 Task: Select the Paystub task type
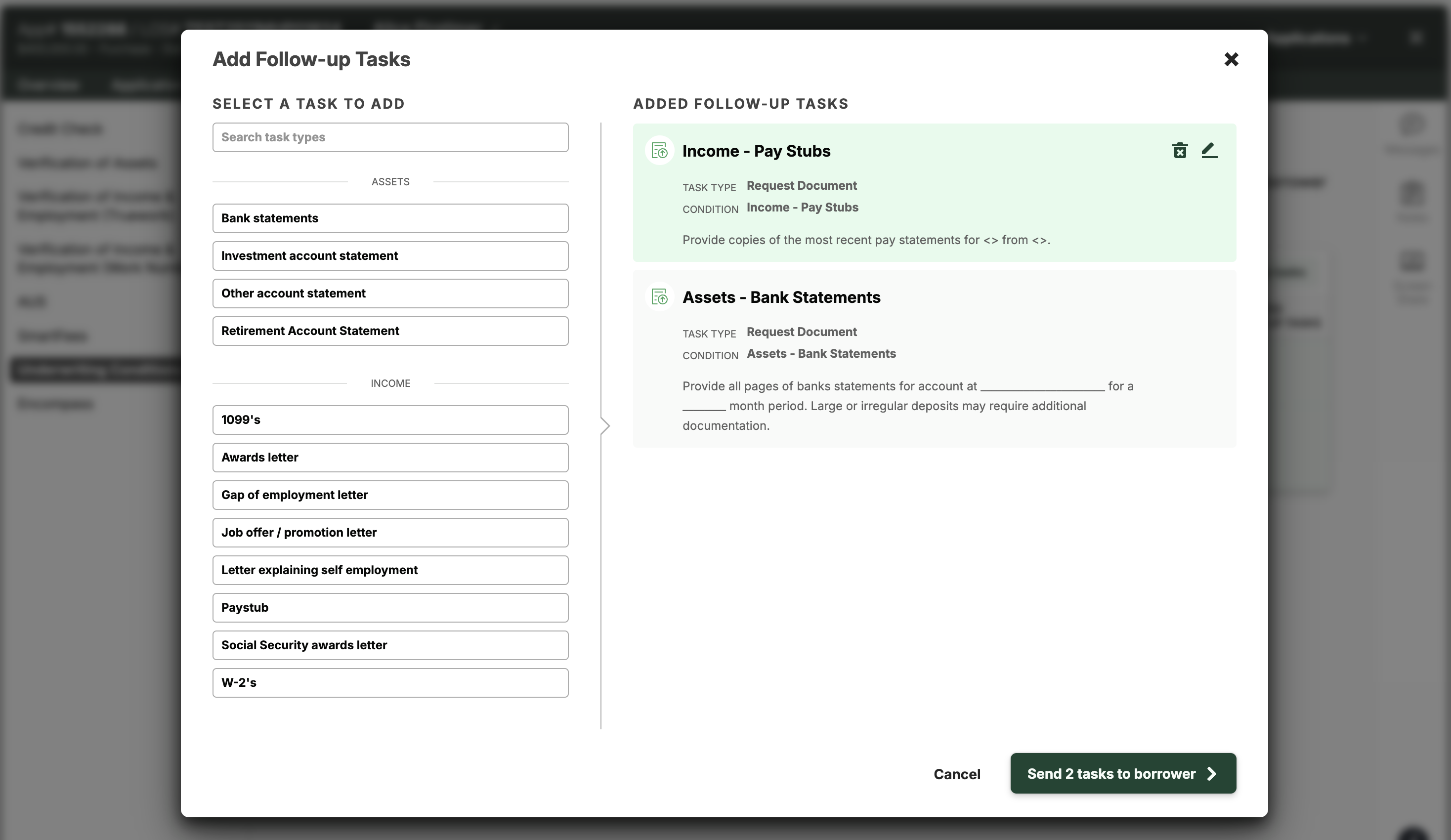[x=390, y=607]
